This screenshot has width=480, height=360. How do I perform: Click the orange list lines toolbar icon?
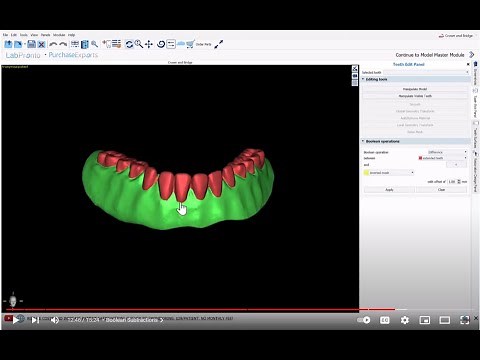(x=116, y=44)
